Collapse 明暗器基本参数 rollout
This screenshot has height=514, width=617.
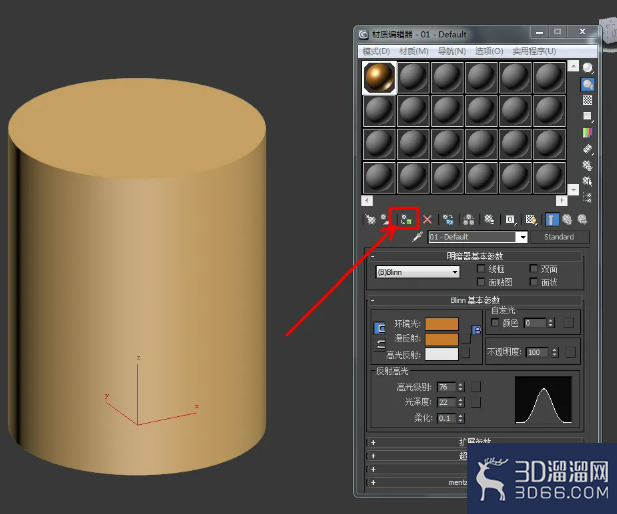point(475,256)
